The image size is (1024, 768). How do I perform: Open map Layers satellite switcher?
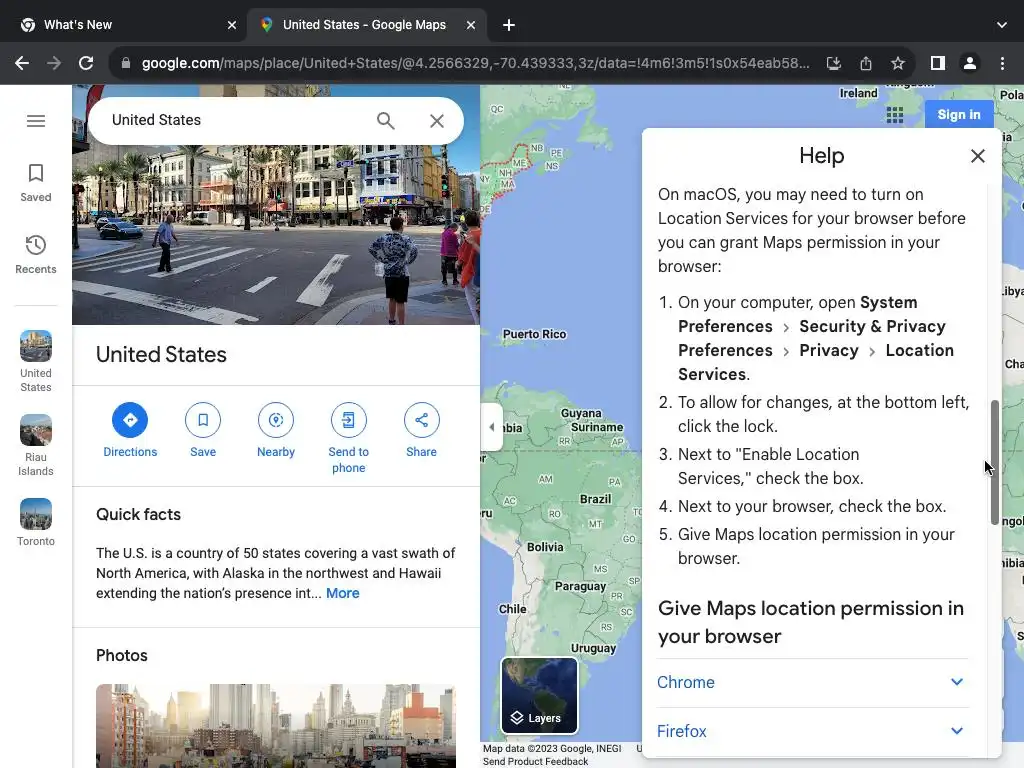(539, 696)
